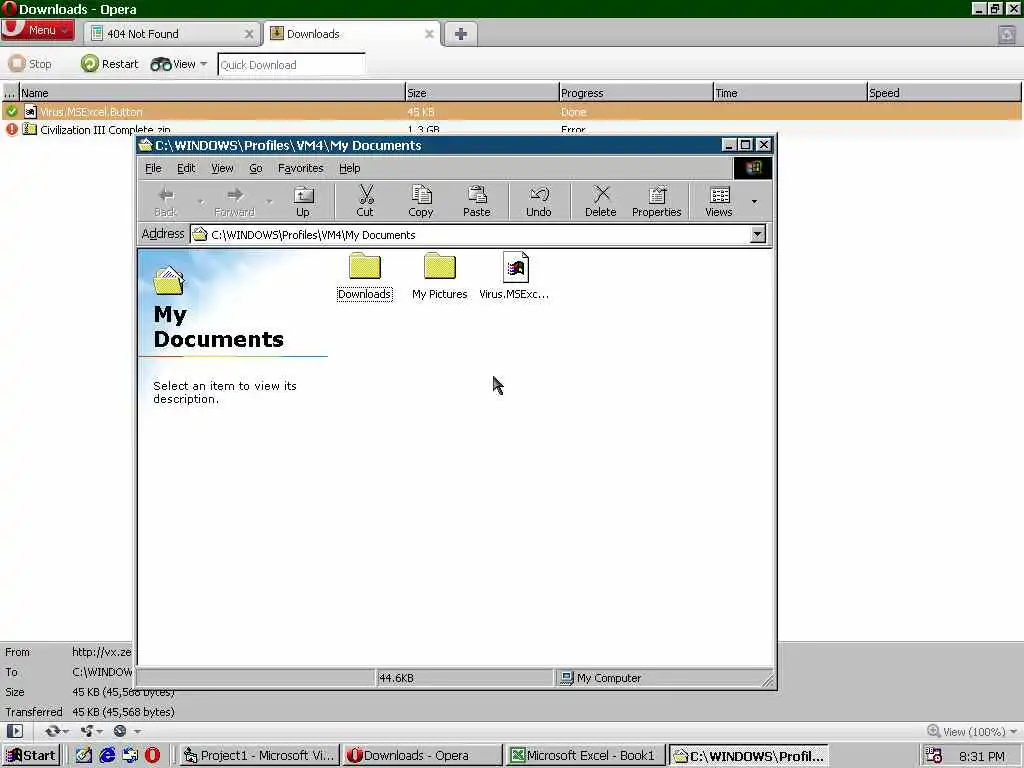Select the My Pictures folder

click(x=440, y=276)
